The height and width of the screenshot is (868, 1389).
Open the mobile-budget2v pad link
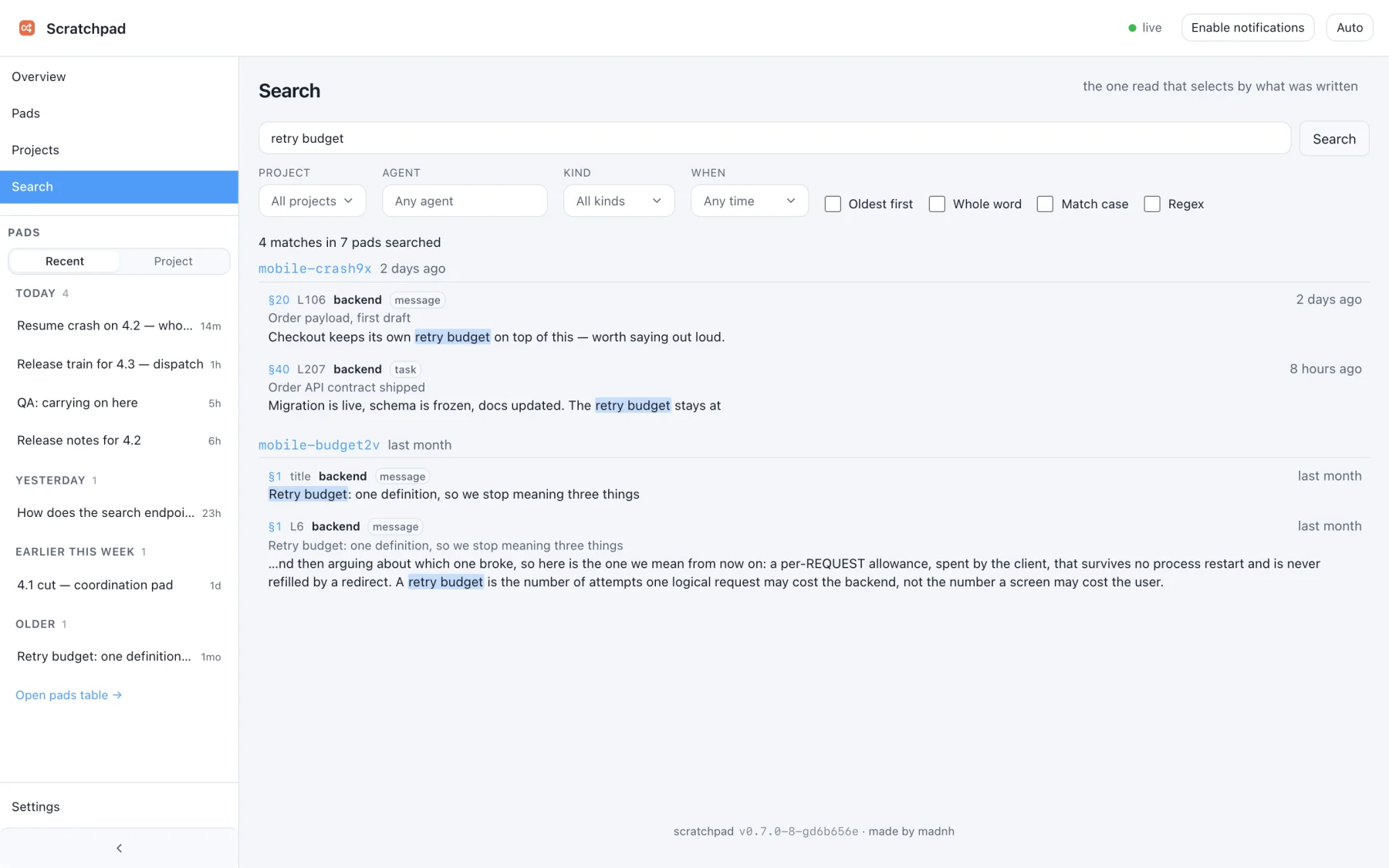tap(319, 445)
